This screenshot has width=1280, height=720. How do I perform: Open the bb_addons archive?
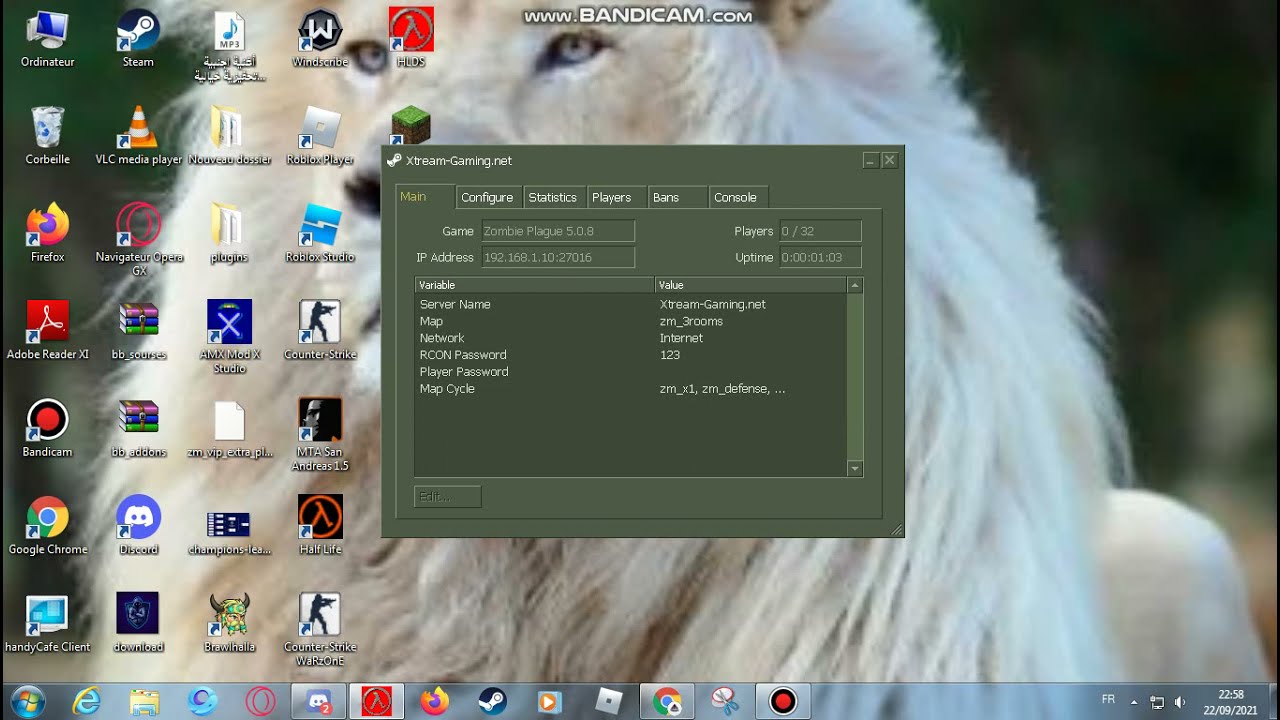pos(138,428)
